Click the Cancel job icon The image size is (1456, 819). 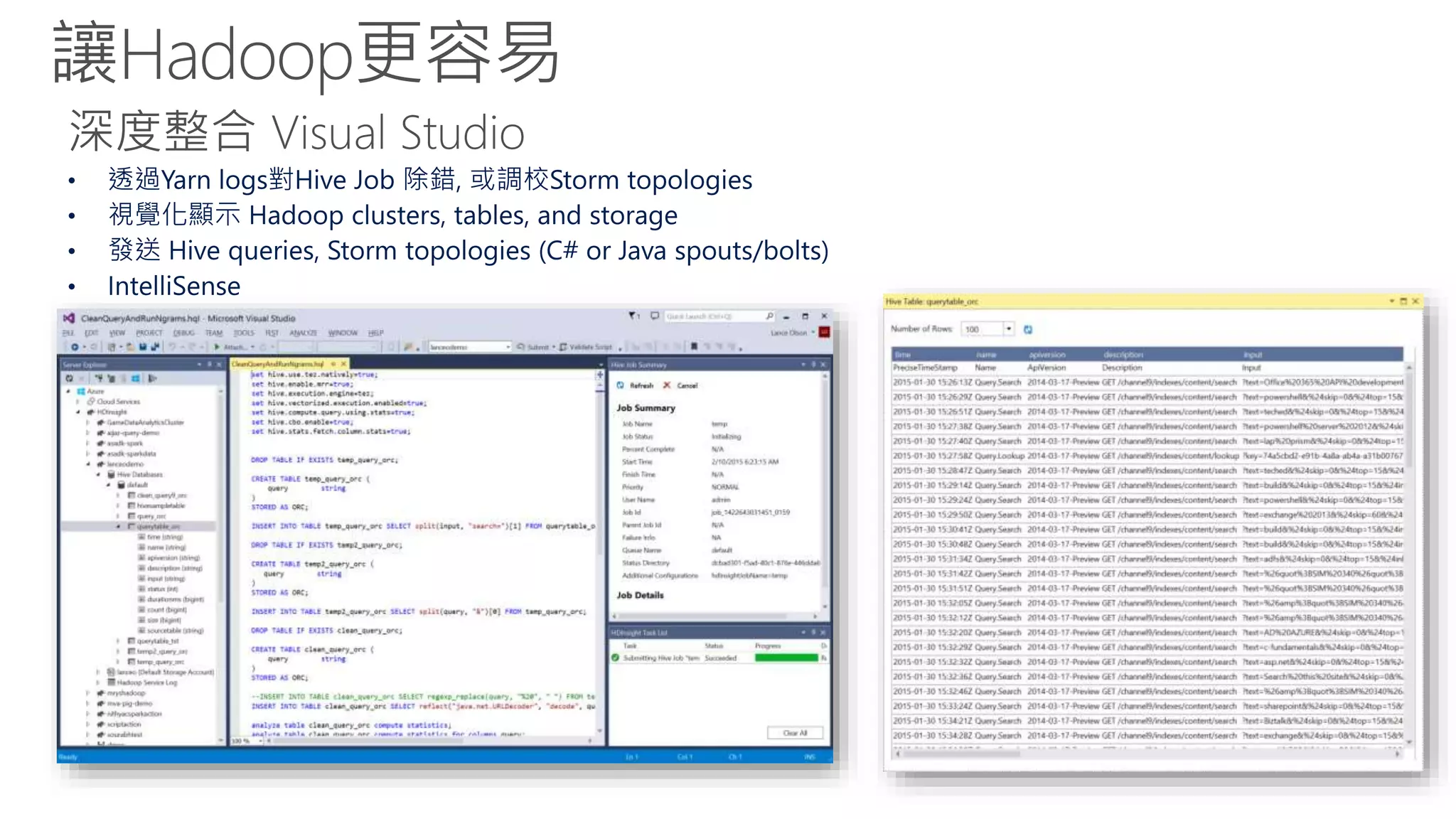[x=667, y=385]
